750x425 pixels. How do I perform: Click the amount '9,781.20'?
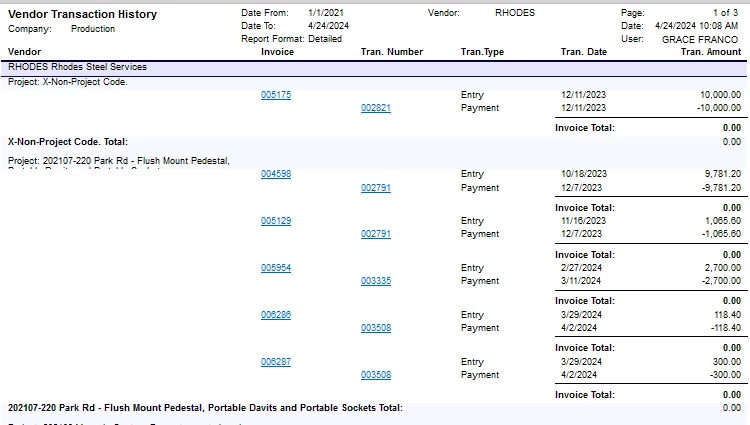tap(722, 174)
